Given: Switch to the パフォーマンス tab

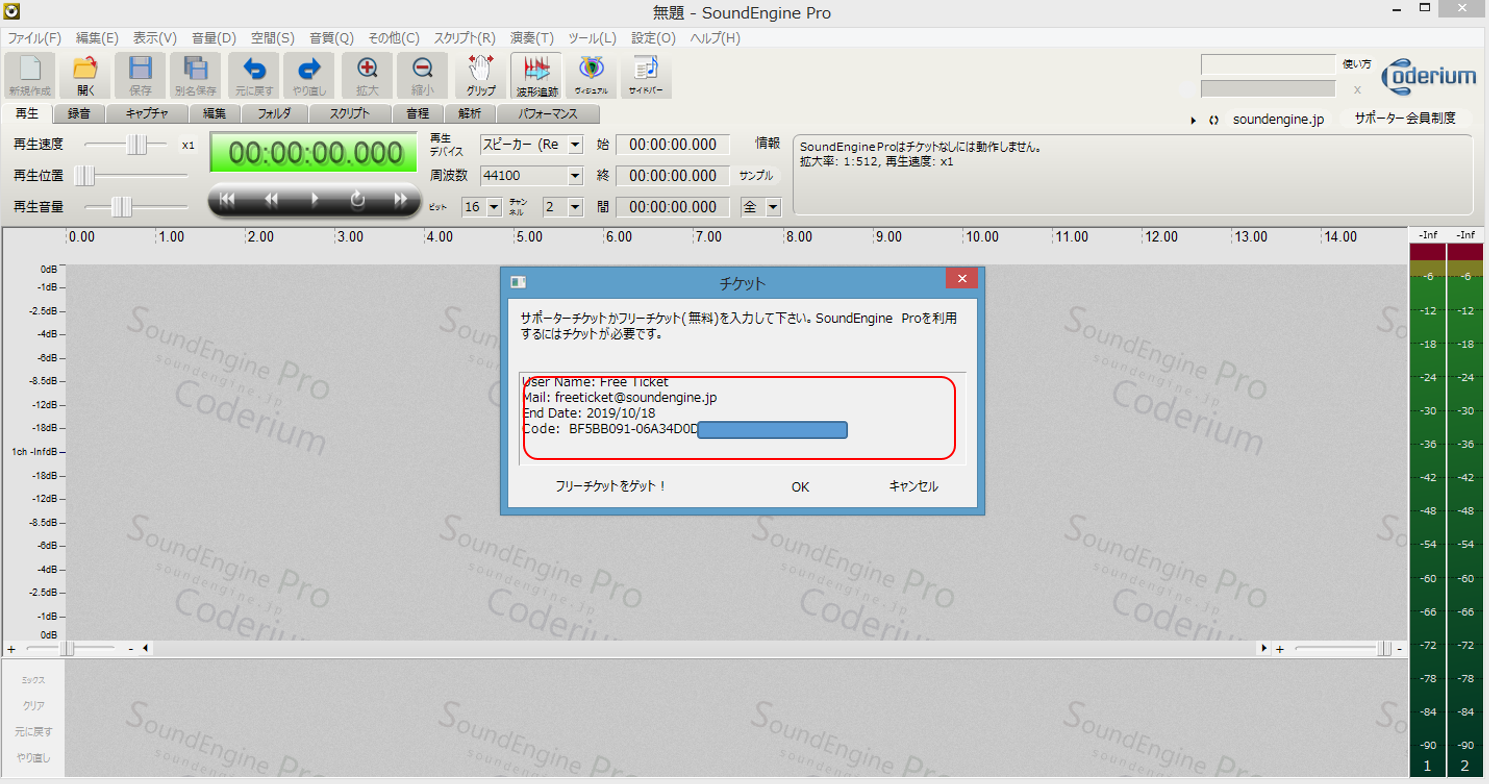Looking at the screenshot, I should [x=550, y=114].
